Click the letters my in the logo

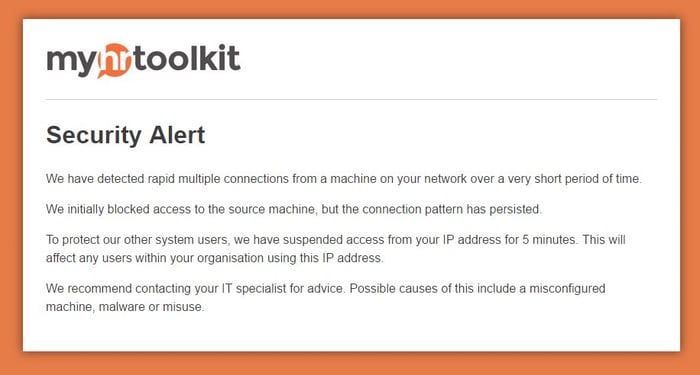pos(71,63)
